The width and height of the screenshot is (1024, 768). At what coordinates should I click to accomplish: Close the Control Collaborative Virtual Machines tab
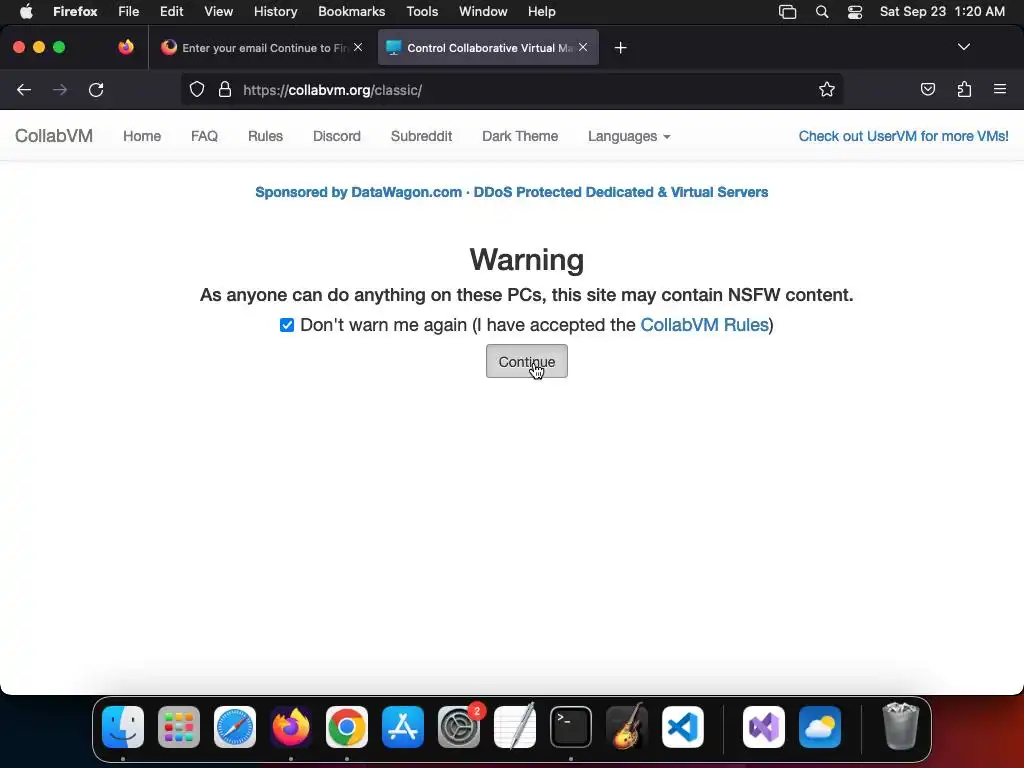pos(583,47)
